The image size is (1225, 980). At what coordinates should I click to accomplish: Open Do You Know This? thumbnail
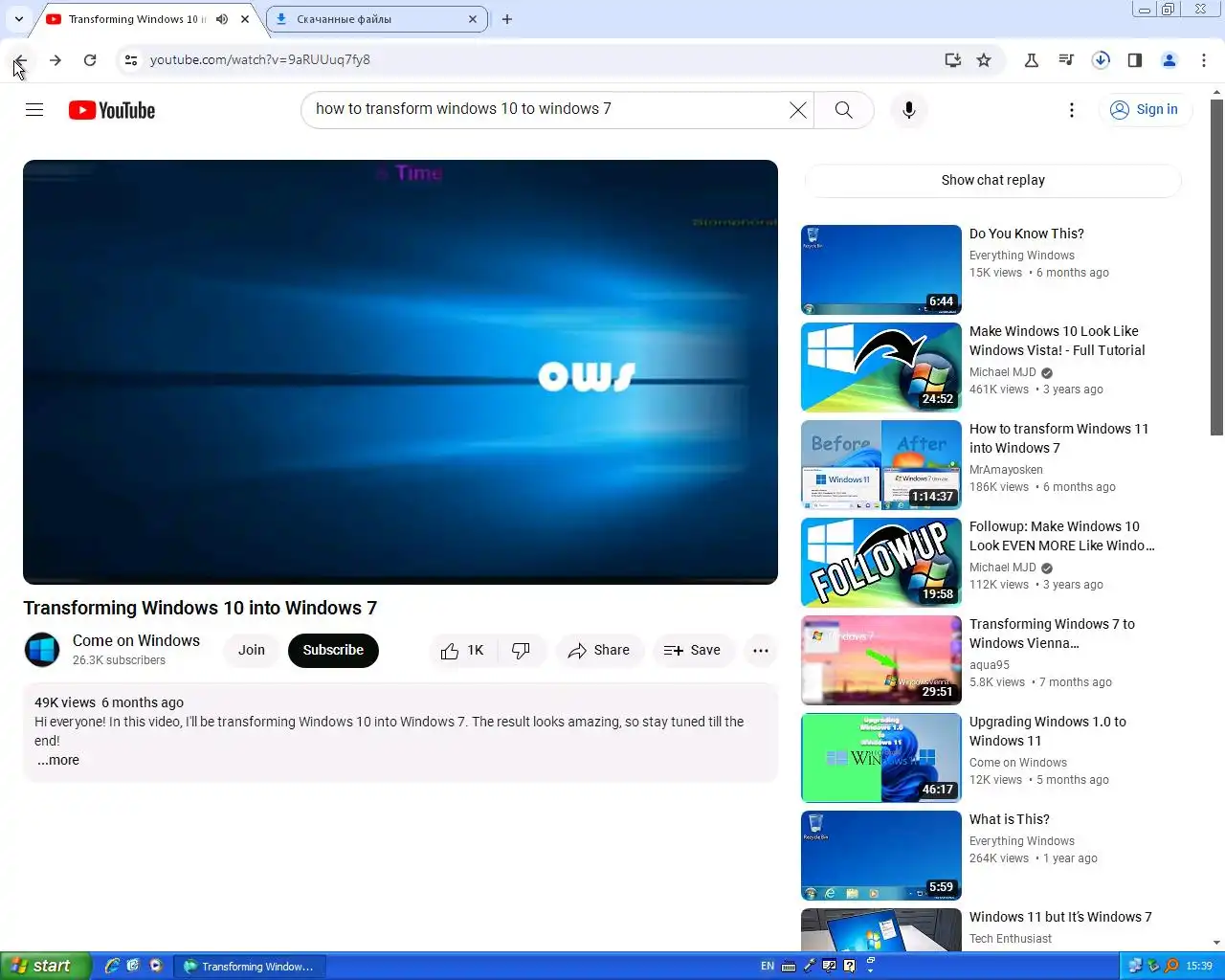pyautogui.click(x=881, y=270)
